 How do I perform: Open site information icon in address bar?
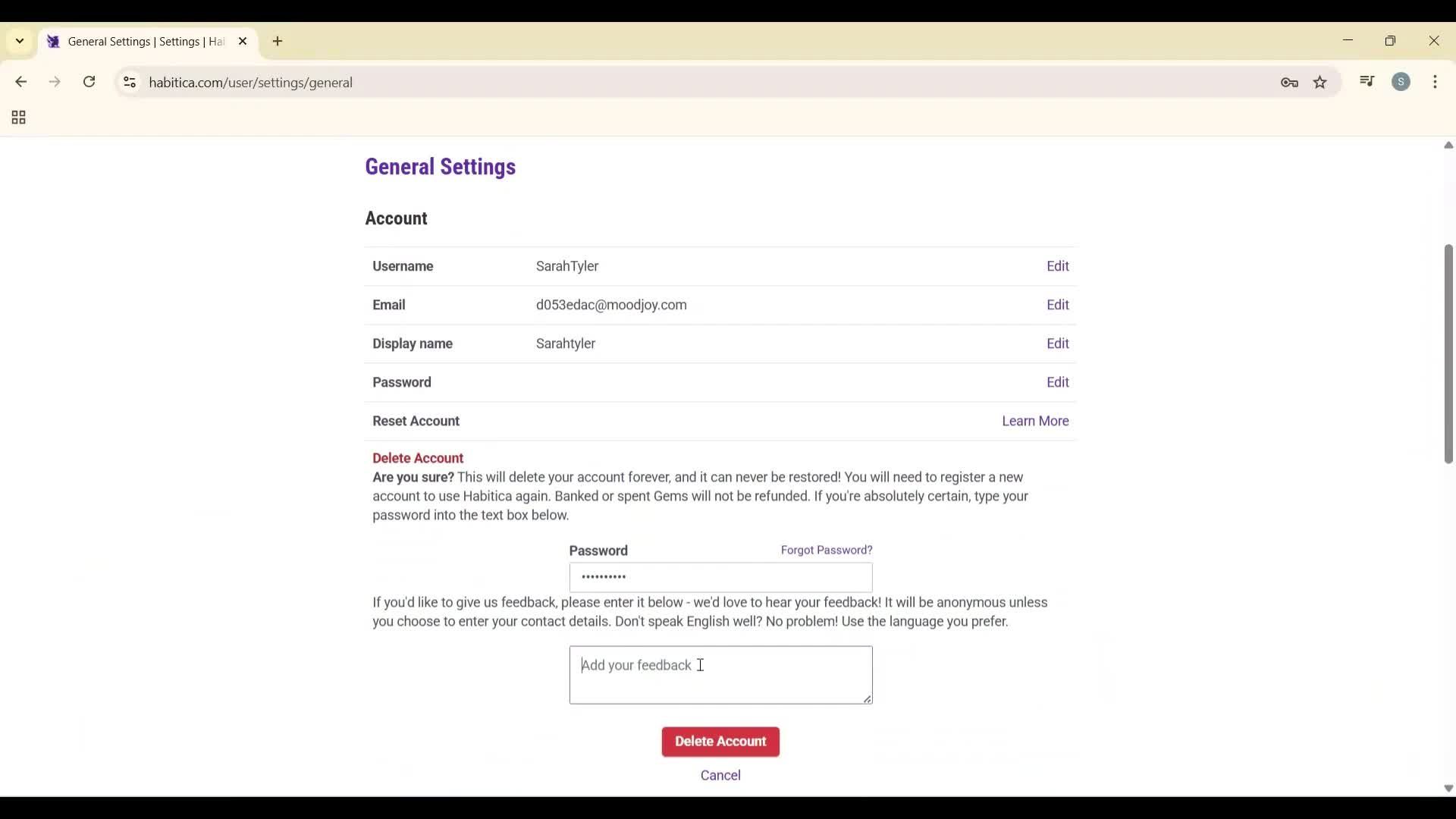point(130,82)
